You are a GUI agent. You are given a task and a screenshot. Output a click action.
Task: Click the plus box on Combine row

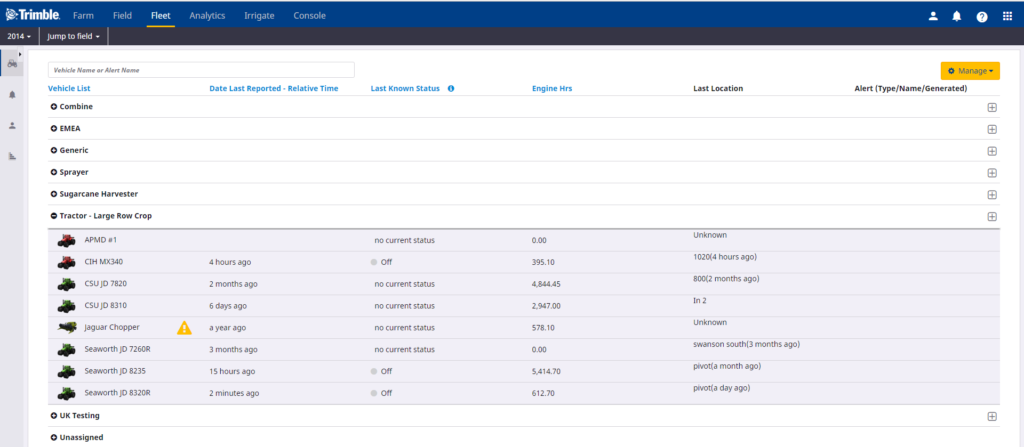point(992,107)
